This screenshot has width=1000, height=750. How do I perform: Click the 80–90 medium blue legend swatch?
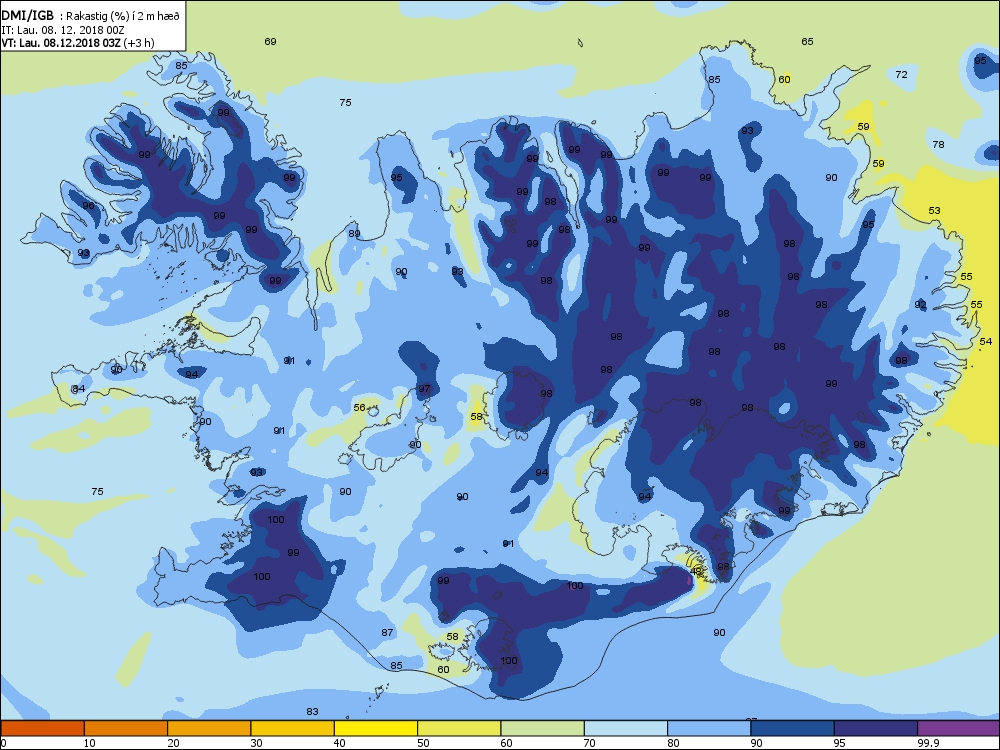709,728
